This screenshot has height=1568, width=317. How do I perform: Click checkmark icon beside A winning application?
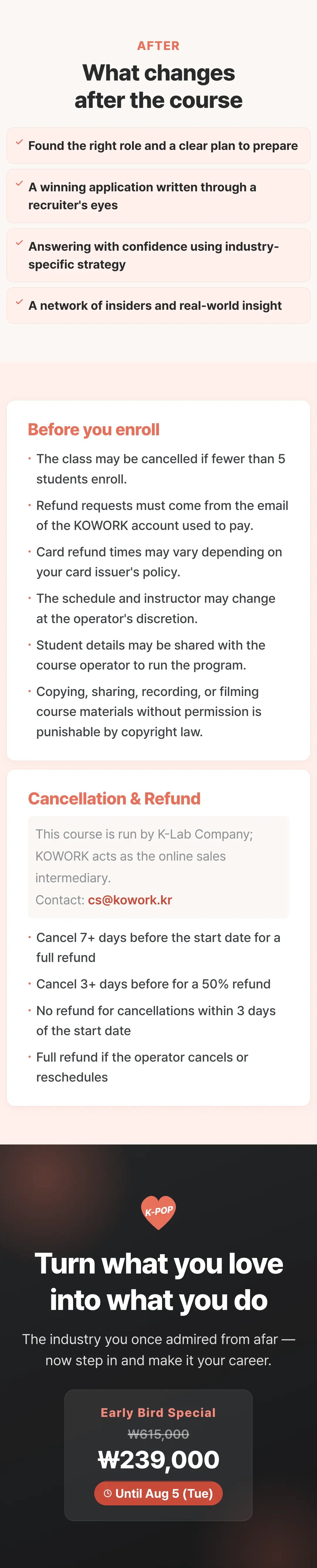tap(19, 184)
